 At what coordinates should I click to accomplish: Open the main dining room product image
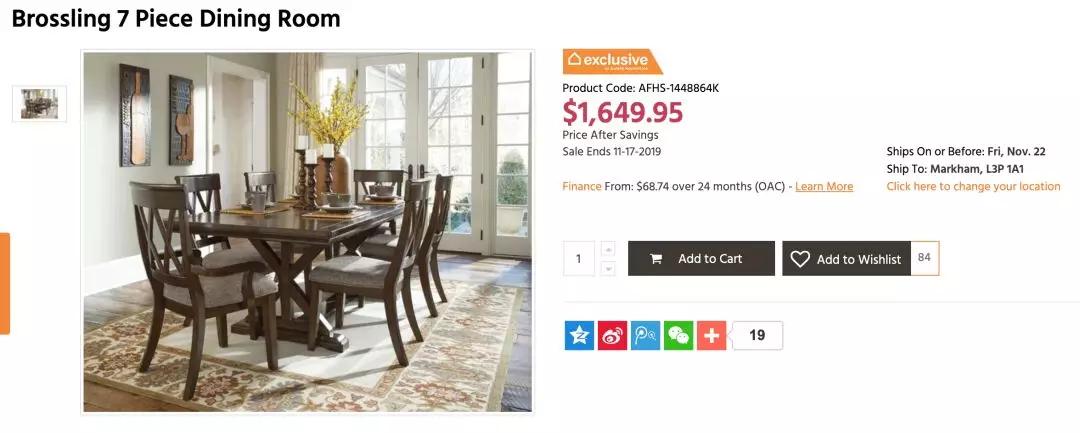(x=307, y=232)
